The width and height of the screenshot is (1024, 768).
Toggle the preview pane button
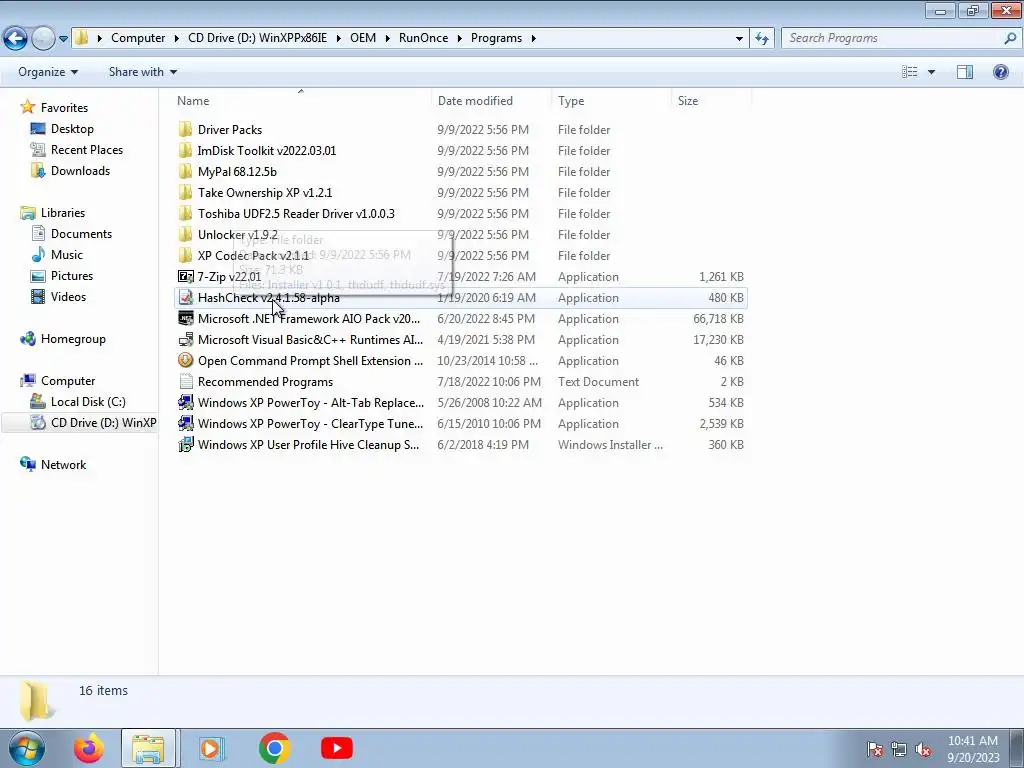[x=965, y=72]
